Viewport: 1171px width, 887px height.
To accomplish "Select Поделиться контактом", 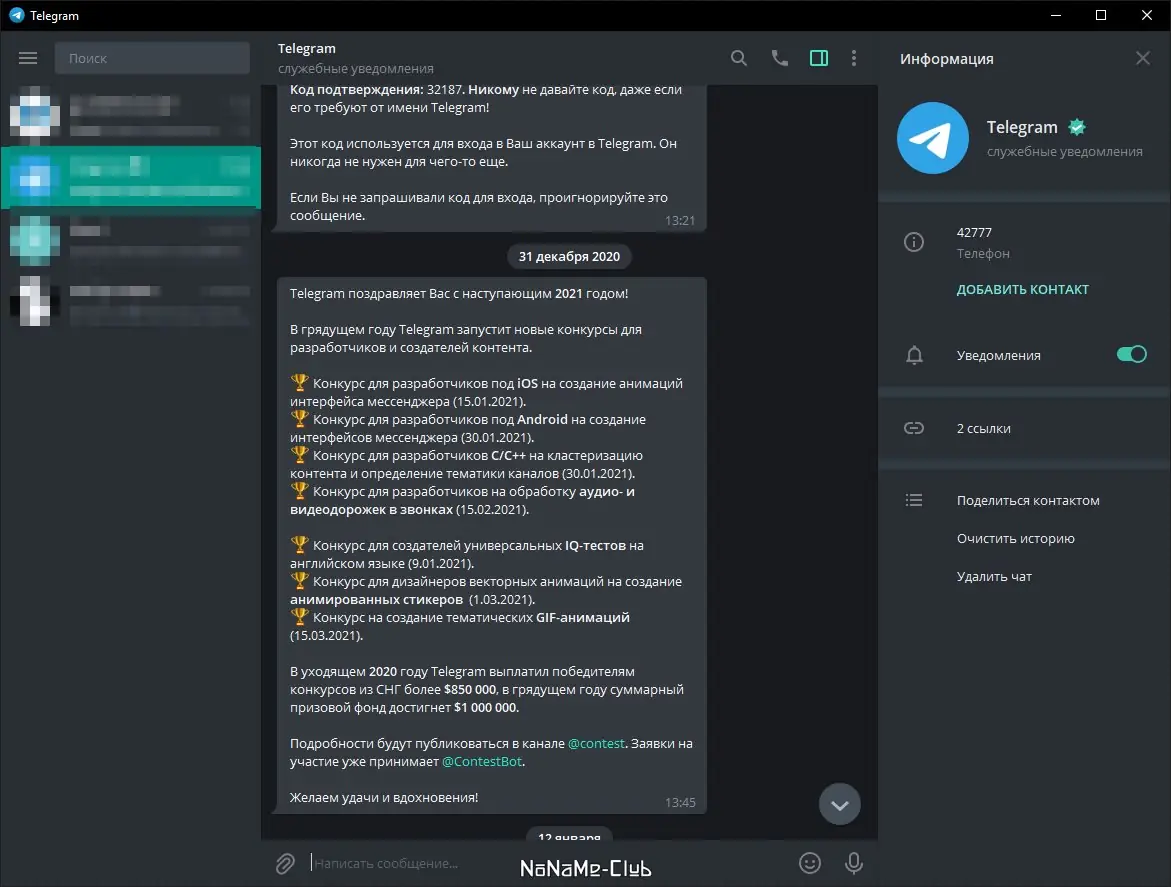I will point(1028,500).
